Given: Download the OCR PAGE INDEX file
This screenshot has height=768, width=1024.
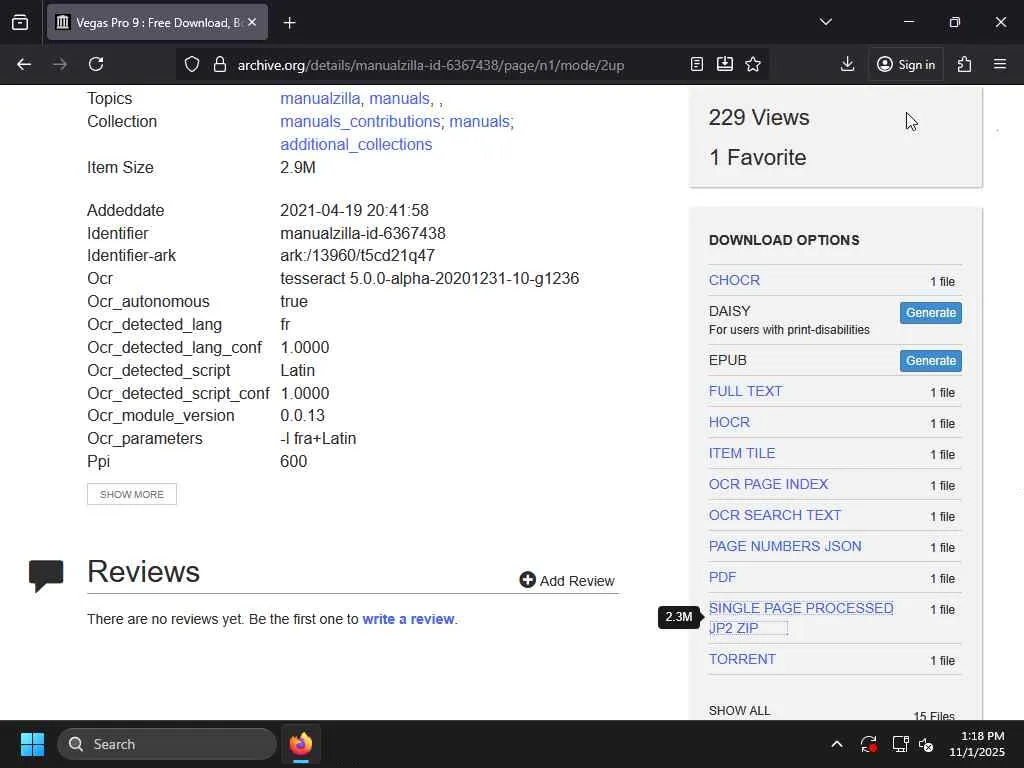Looking at the screenshot, I should pyautogui.click(x=768, y=485).
